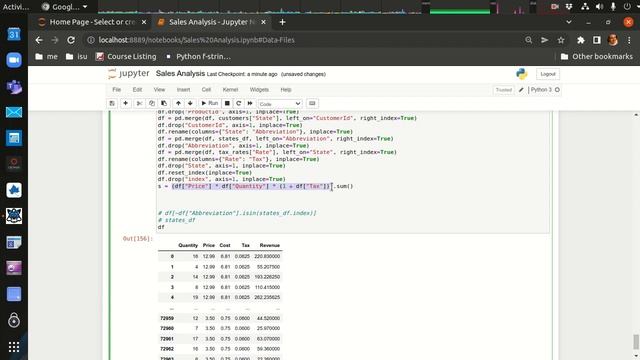Image resolution: width=640 pixels, height=360 pixels.
Task: Open a new browser tab
Action: coord(282,22)
